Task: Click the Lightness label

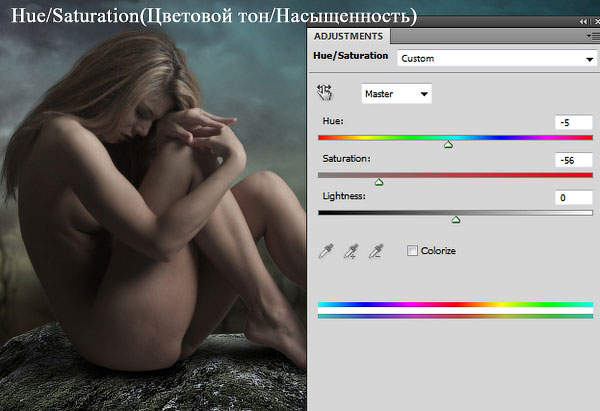Action: (x=344, y=196)
